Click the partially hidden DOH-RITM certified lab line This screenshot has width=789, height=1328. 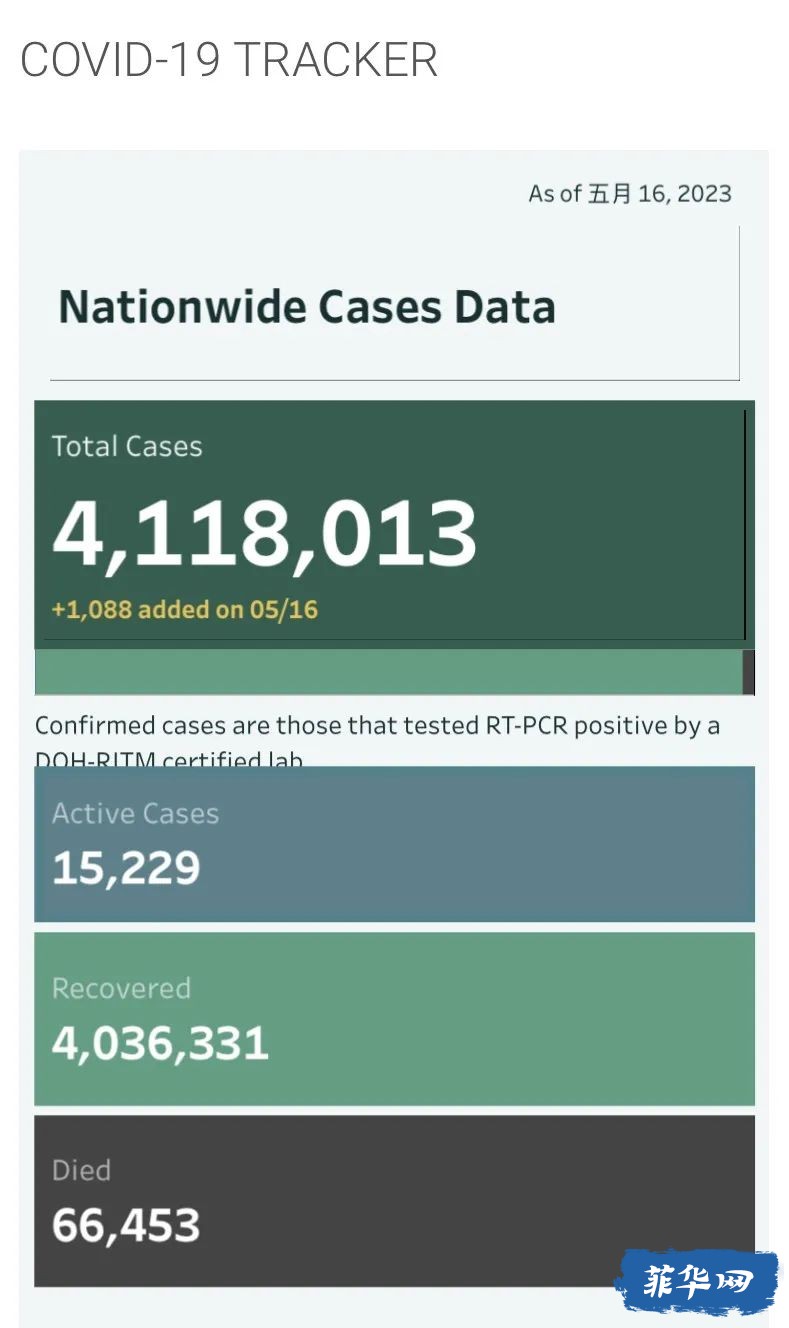click(169, 759)
